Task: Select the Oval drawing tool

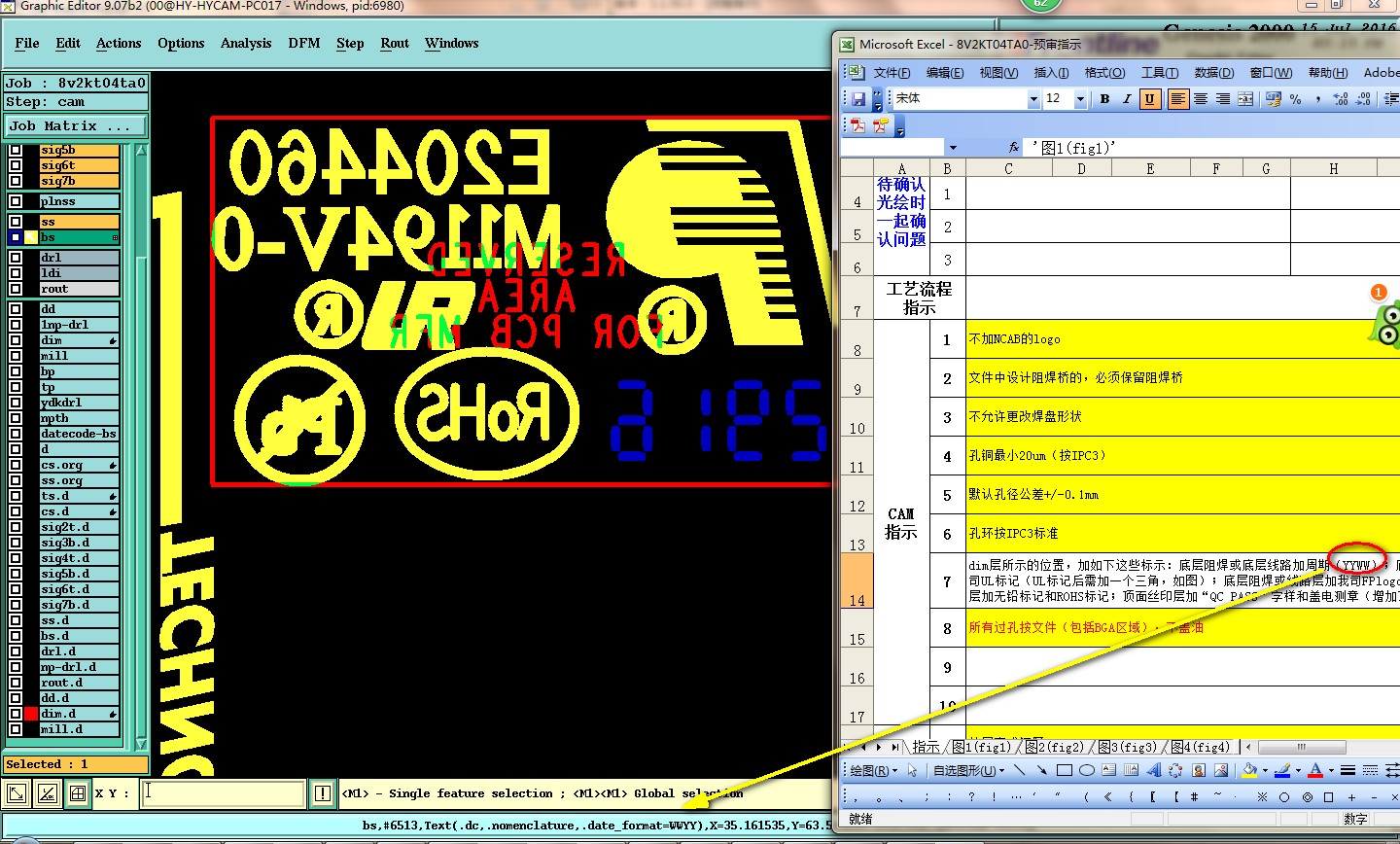Action: click(1087, 770)
